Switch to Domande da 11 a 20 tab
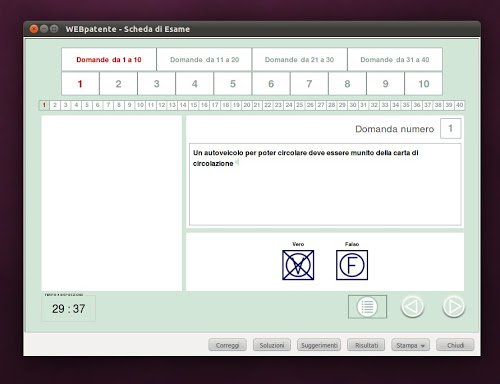This screenshot has height=384, width=500. click(x=204, y=60)
